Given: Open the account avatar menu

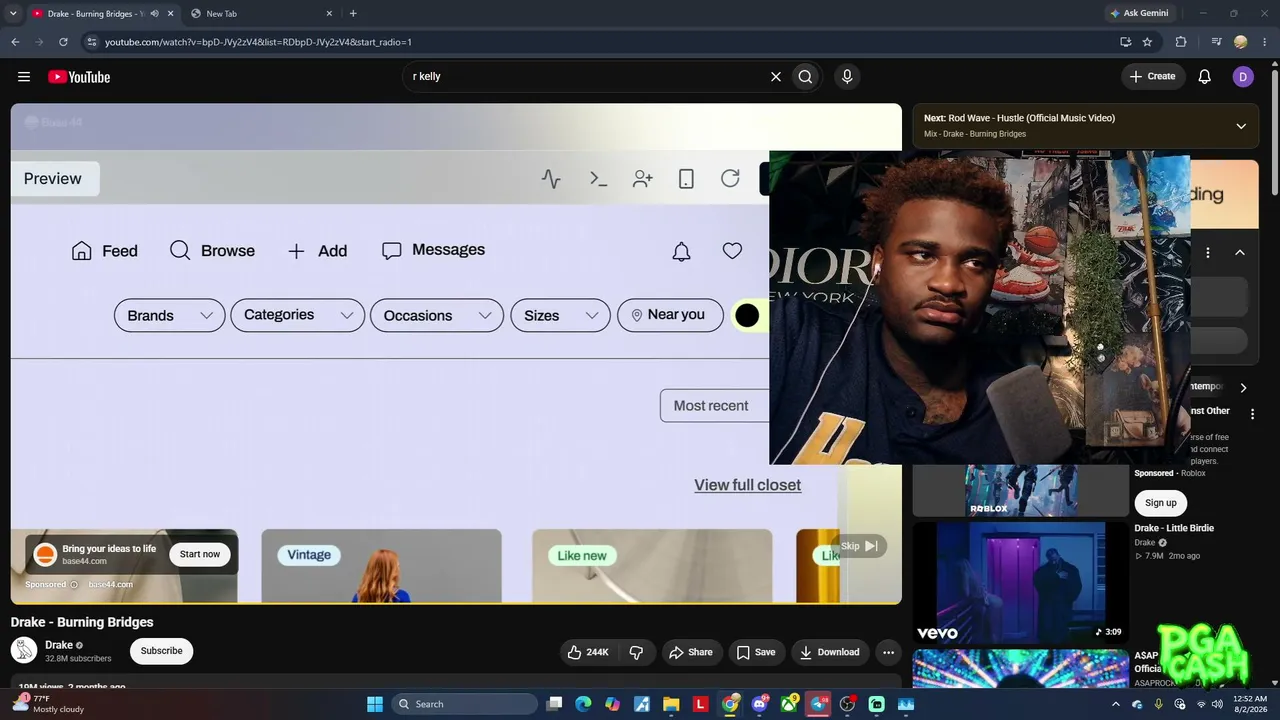Looking at the screenshot, I should tap(1243, 77).
